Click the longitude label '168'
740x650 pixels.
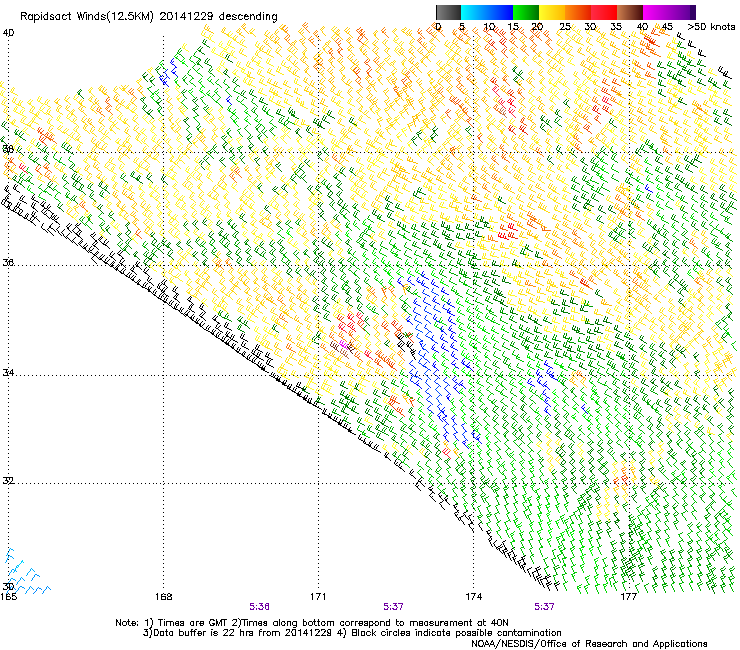point(164,597)
